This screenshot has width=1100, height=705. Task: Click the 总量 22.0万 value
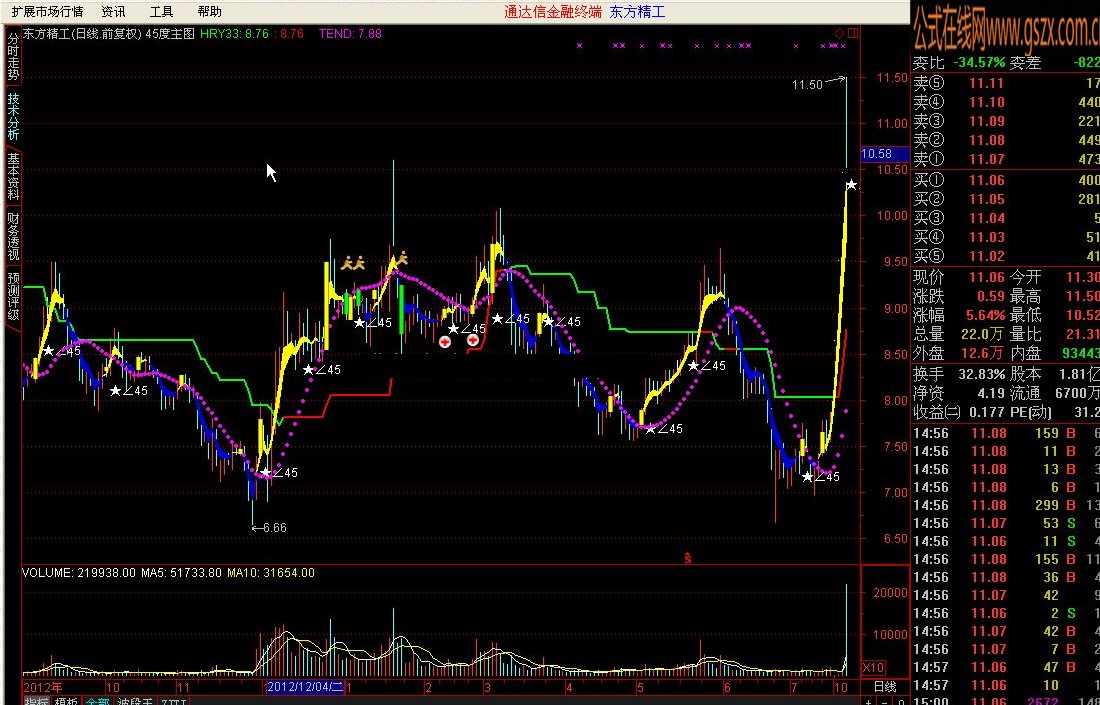click(x=984, y=335)
